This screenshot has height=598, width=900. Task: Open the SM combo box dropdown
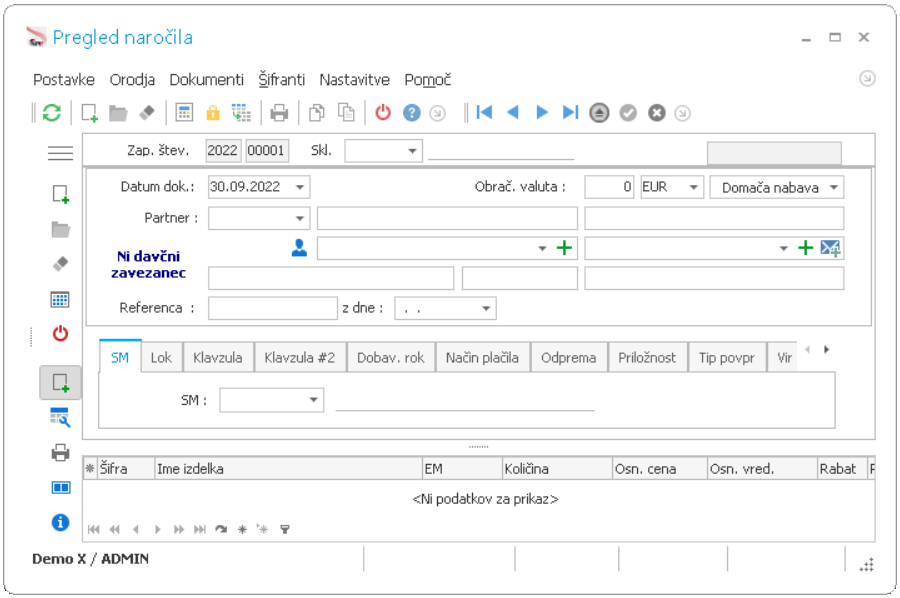tap(313, 400)
